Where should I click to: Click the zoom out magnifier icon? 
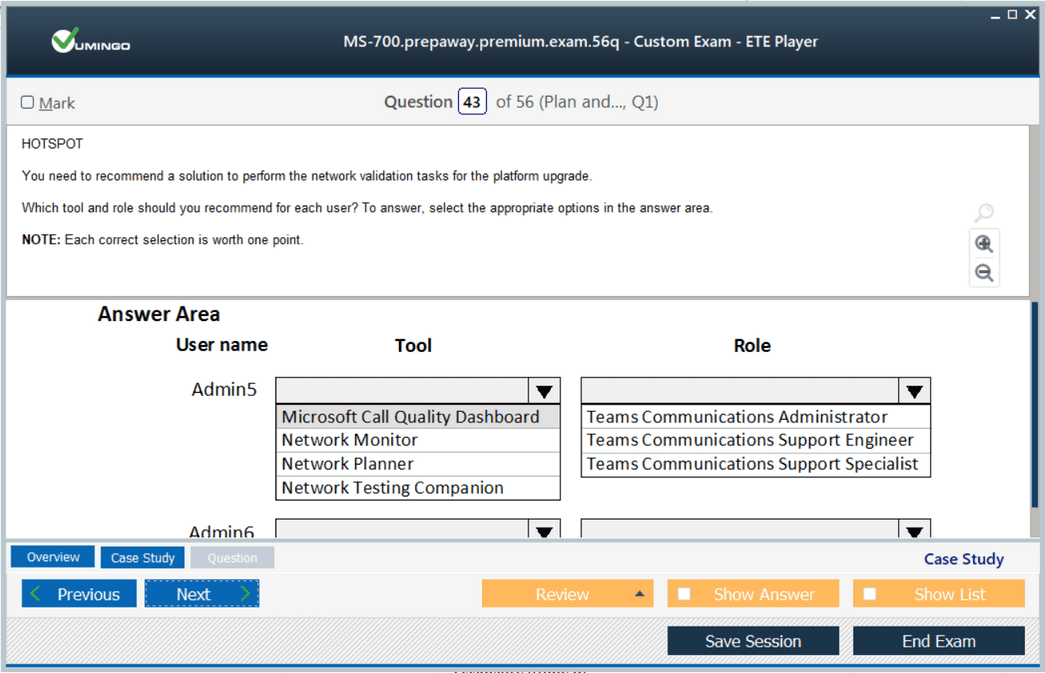984,273
